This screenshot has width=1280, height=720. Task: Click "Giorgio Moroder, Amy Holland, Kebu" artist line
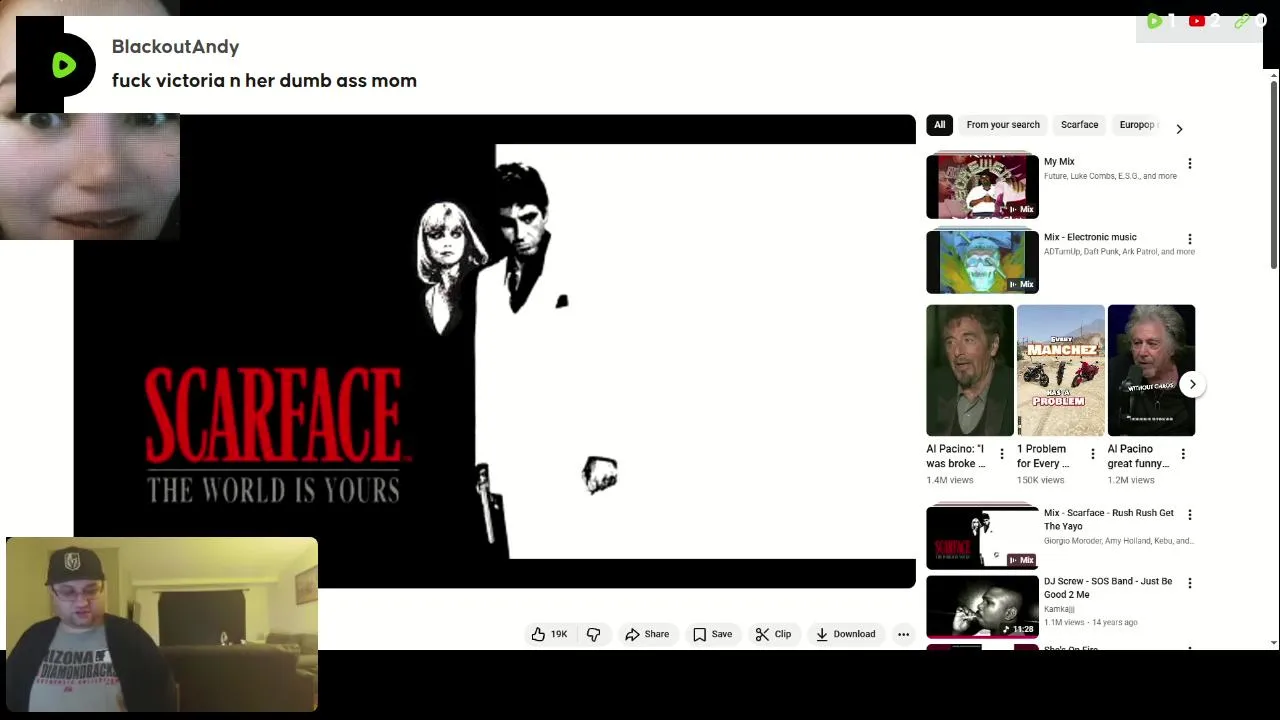[1118, 541]
